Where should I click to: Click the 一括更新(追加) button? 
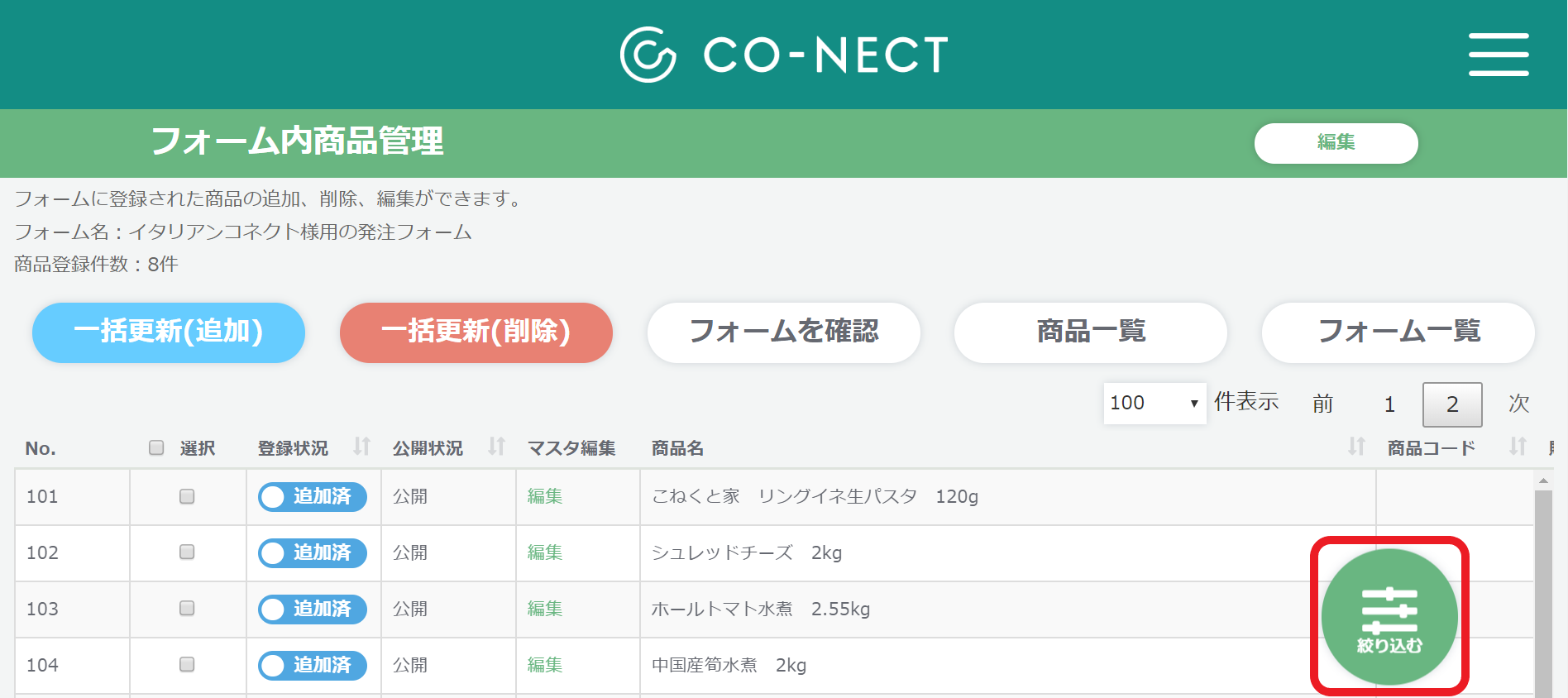[x=169, y=332]
